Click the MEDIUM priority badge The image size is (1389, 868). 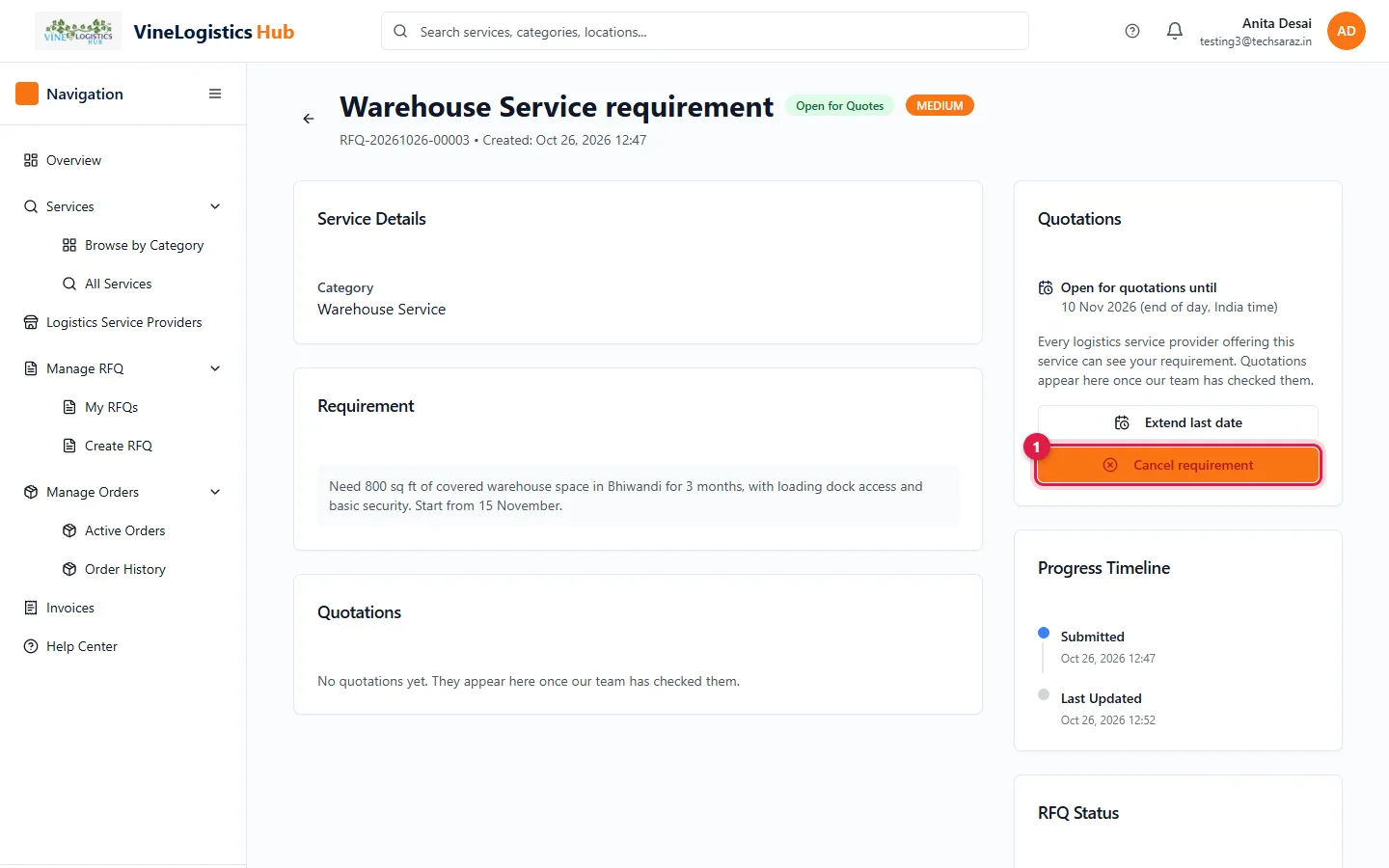pos(940,106)
